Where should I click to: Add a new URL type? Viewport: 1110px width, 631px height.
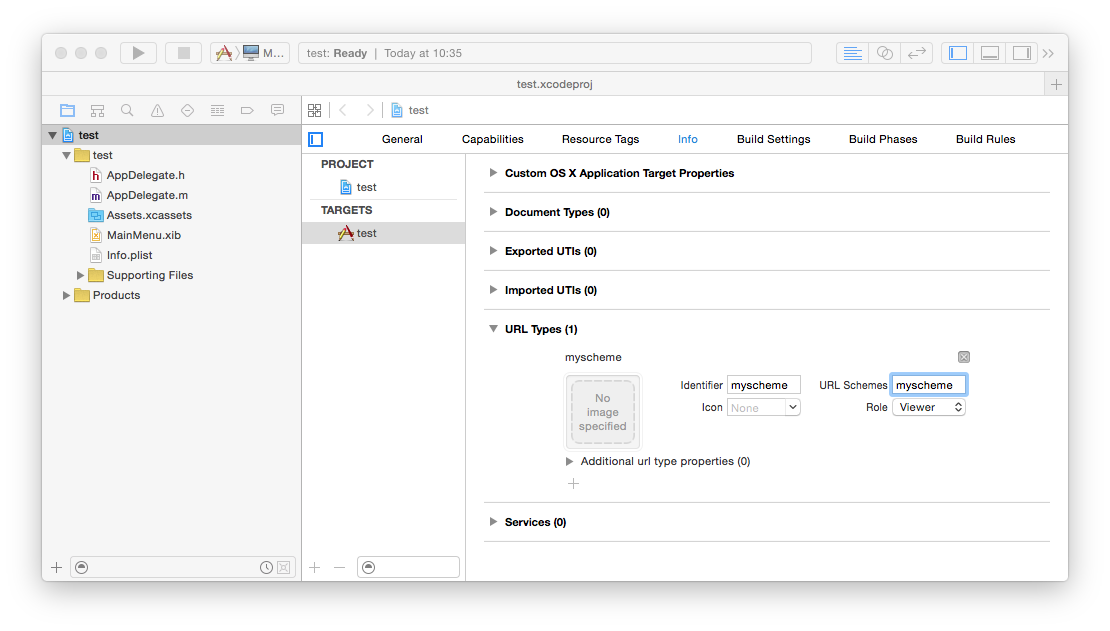click(x=573, y=484)
